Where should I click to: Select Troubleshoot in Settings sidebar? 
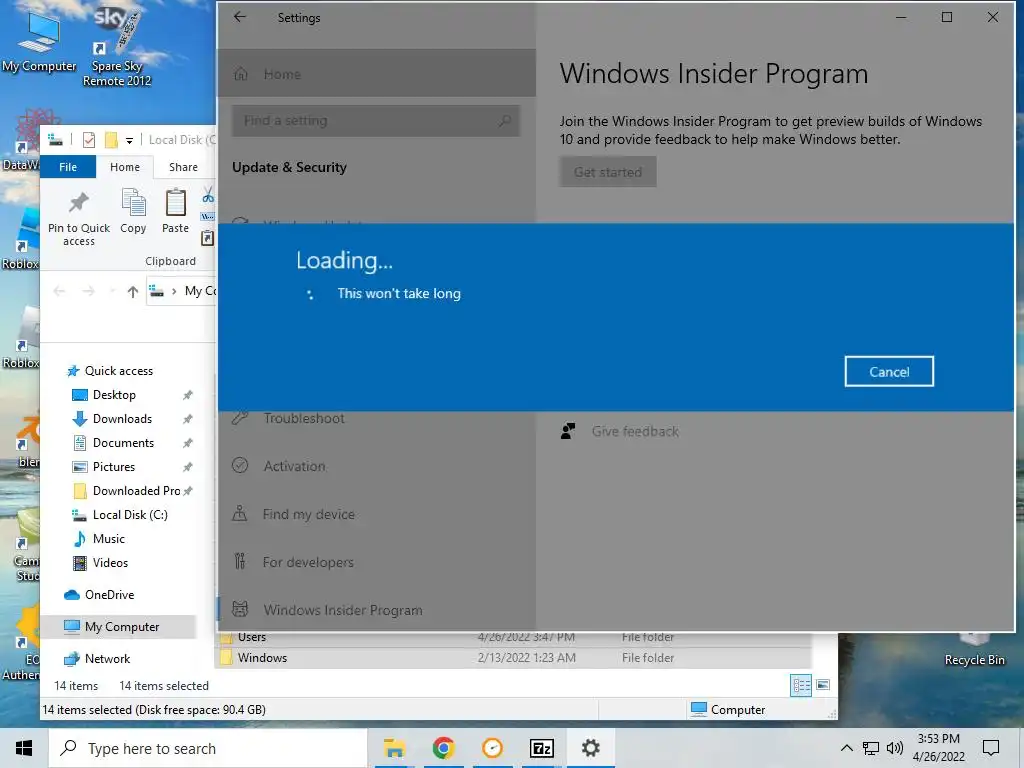click(304, 419)
